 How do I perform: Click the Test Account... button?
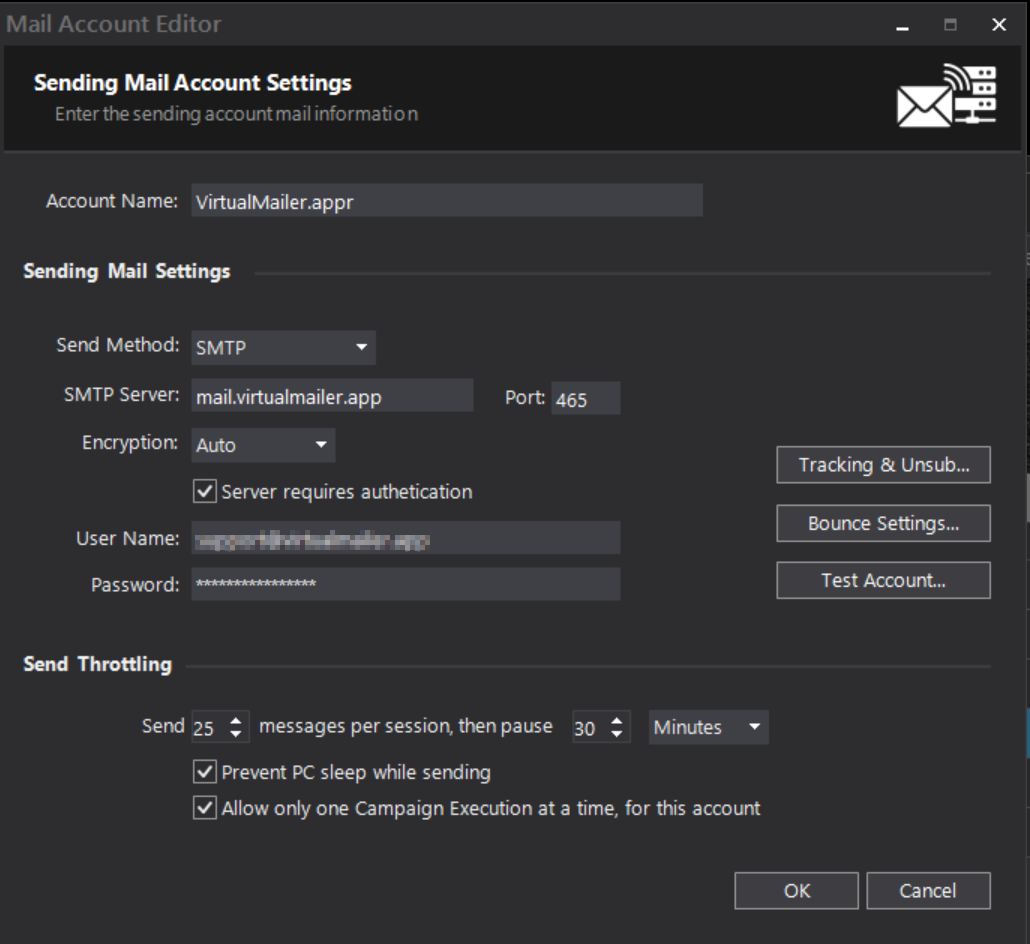click(x=883, y=581)
